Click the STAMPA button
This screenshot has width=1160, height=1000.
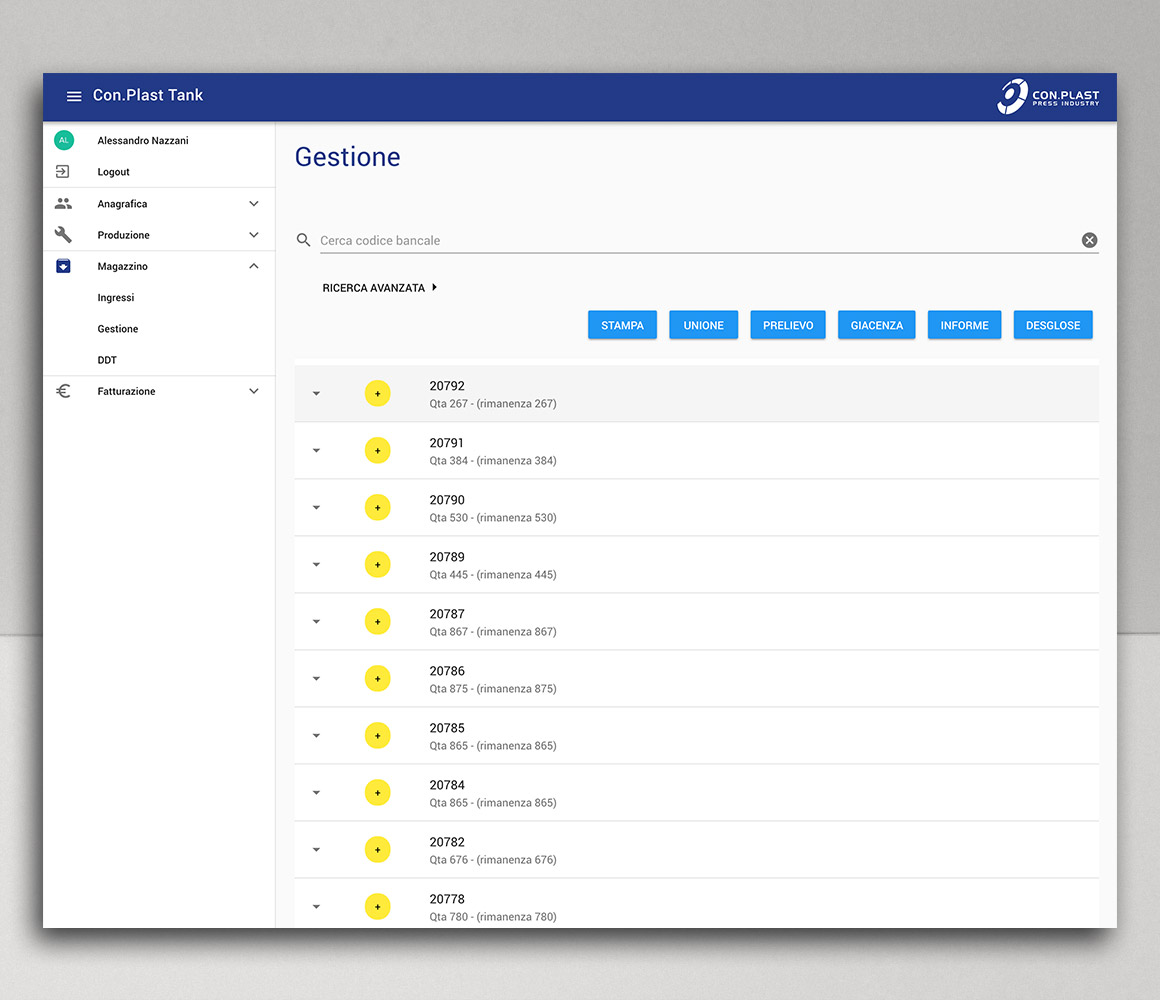tap(622, 325)
